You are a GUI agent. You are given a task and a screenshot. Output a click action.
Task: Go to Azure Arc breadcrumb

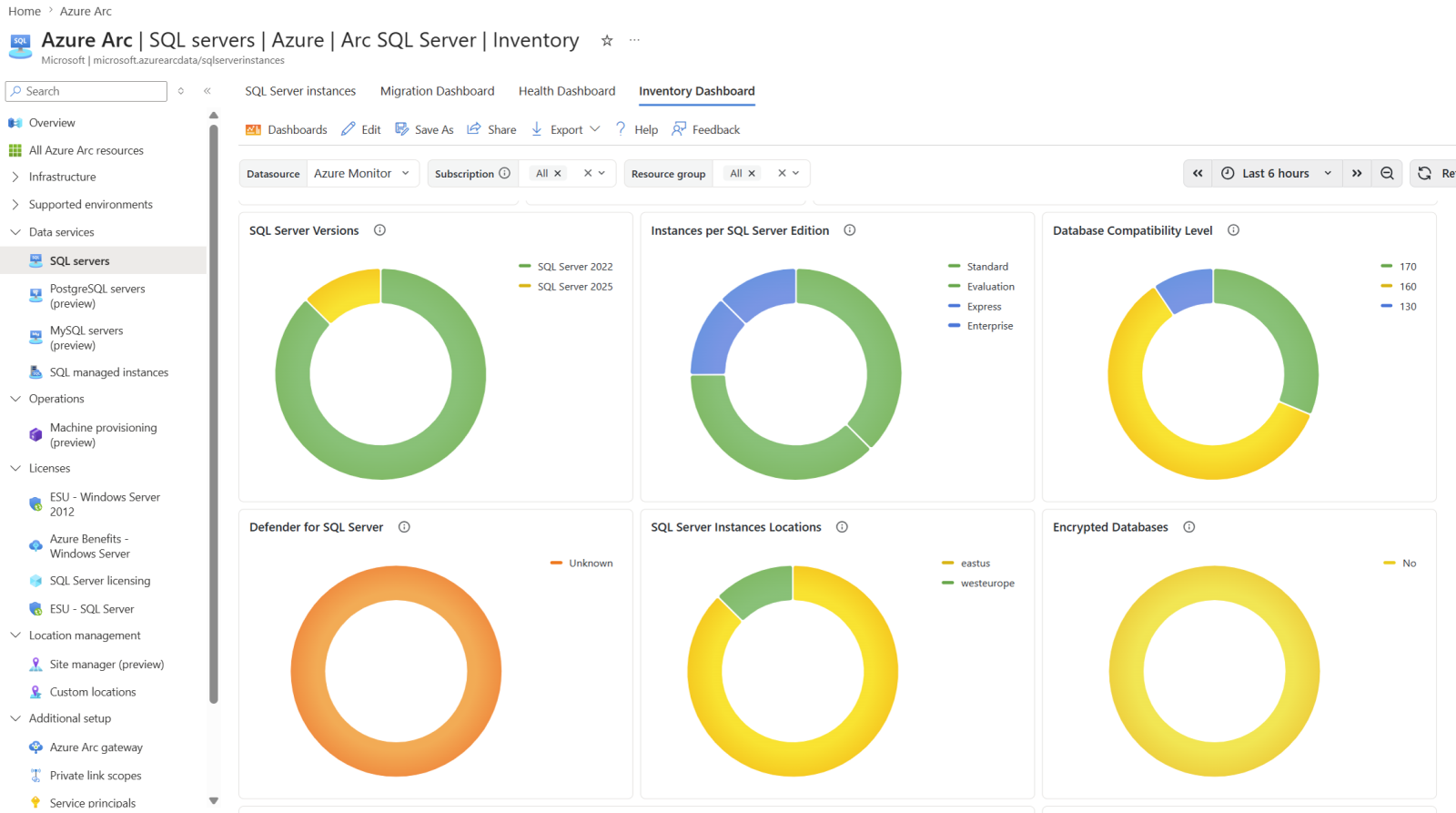click(86, 11)
